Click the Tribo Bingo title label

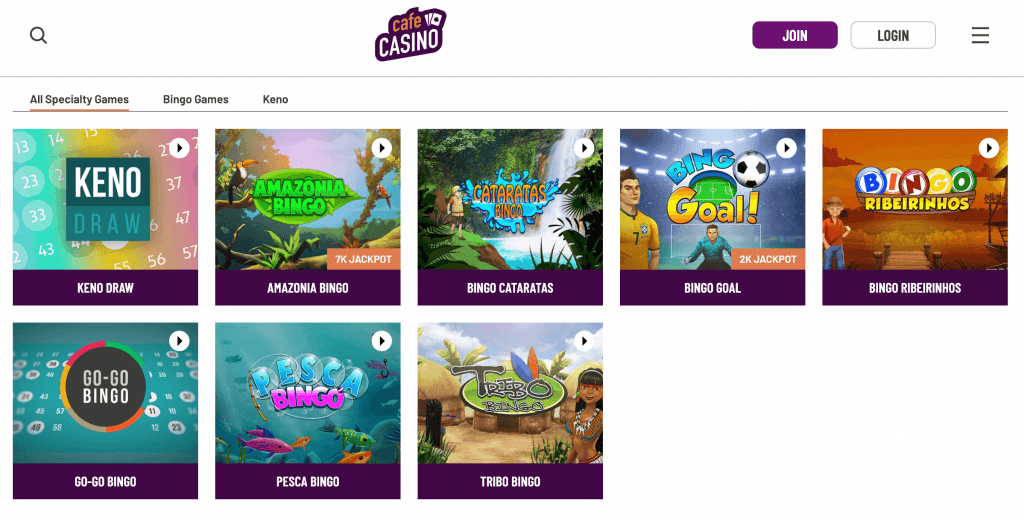510,481
